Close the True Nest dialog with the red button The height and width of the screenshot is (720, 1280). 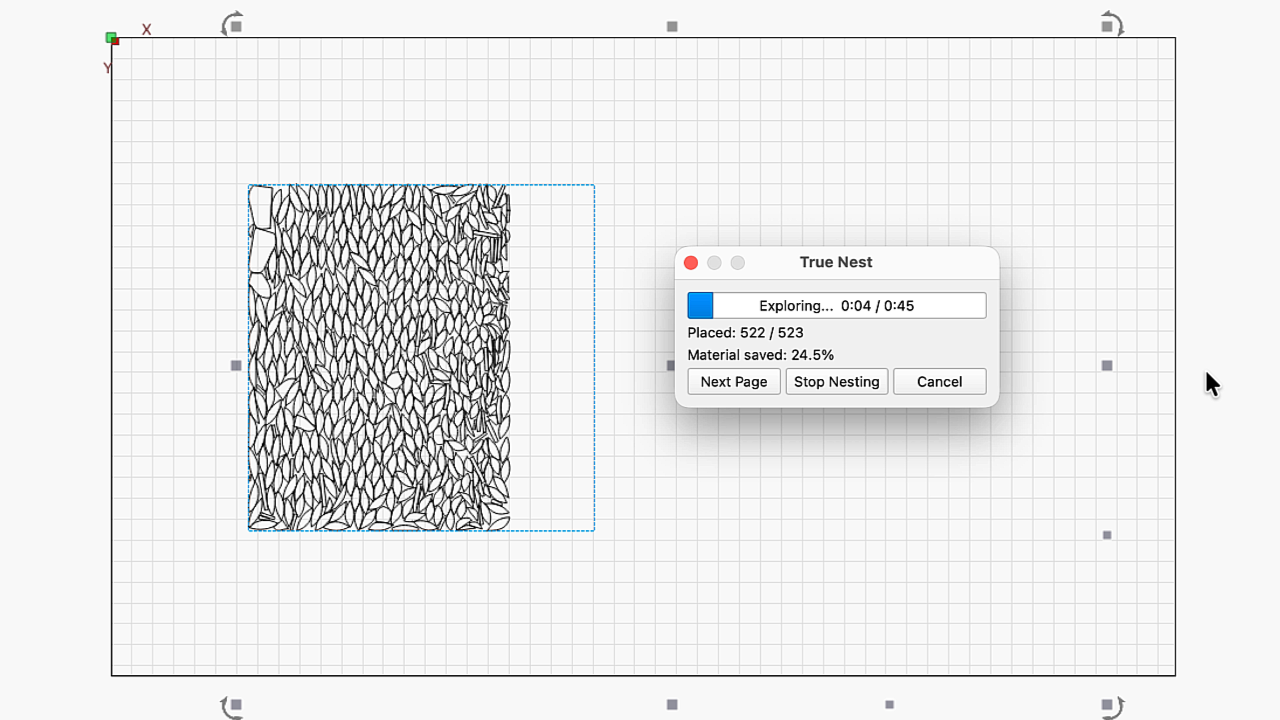(691, 263)
